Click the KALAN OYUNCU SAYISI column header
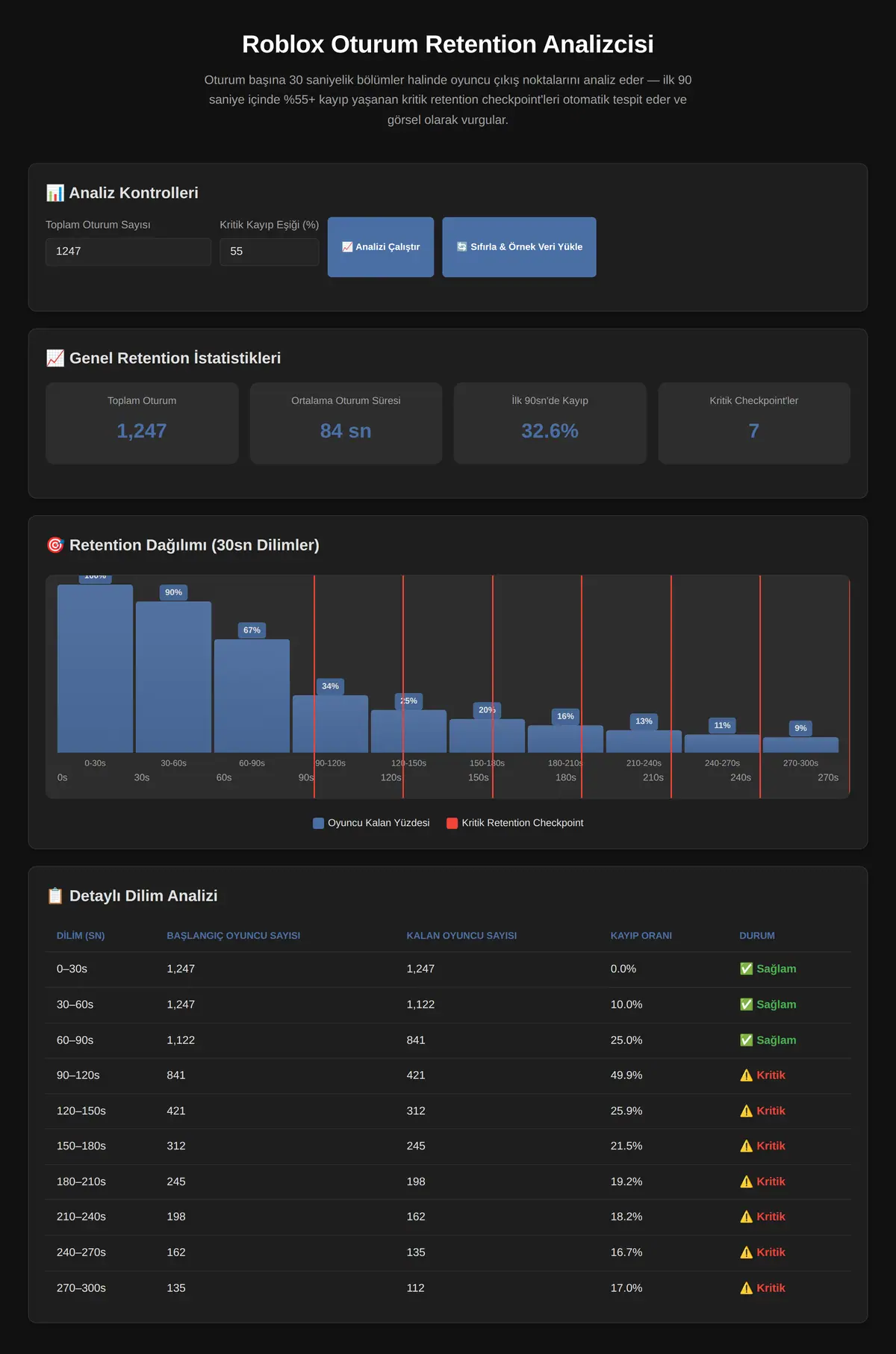The height and width of the screenshot is (1354, 896). coord(461,936)
